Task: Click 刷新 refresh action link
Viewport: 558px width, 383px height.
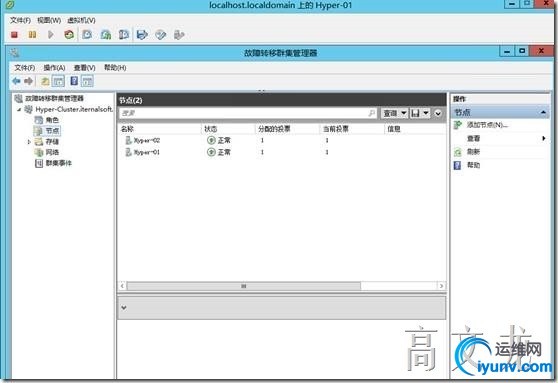Action: click(x=473, y=152)
